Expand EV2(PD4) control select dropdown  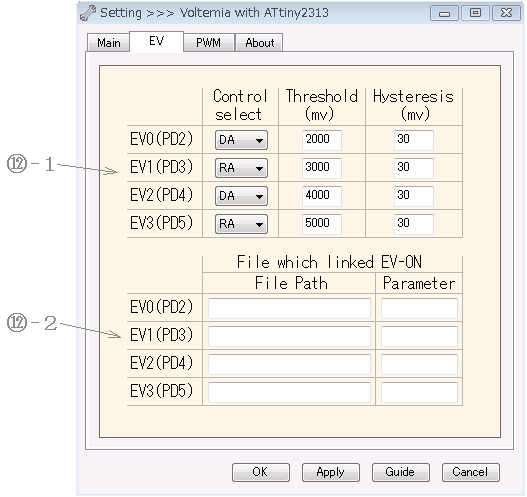tap(241, 196)
